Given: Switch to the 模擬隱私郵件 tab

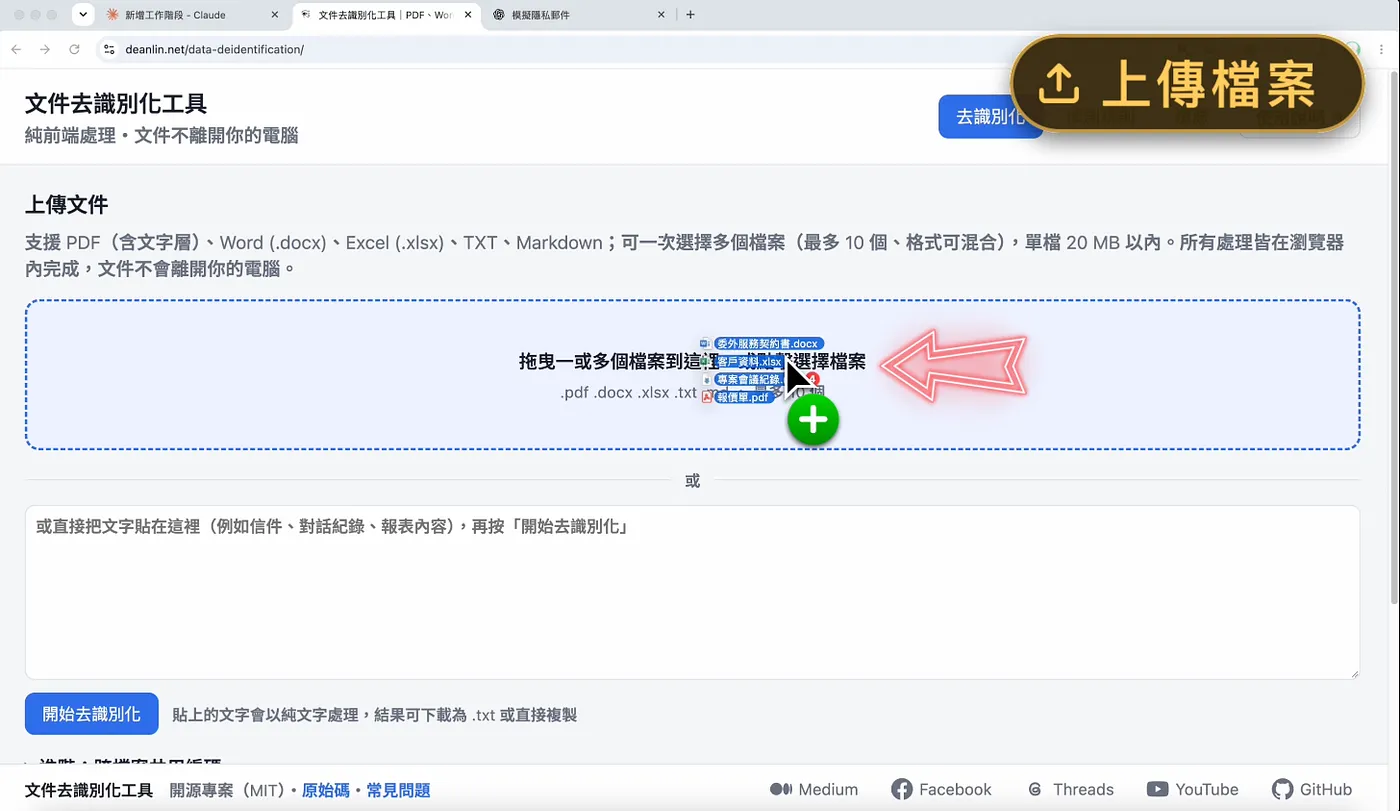Looking at the screenshot, I should (579, 15).
